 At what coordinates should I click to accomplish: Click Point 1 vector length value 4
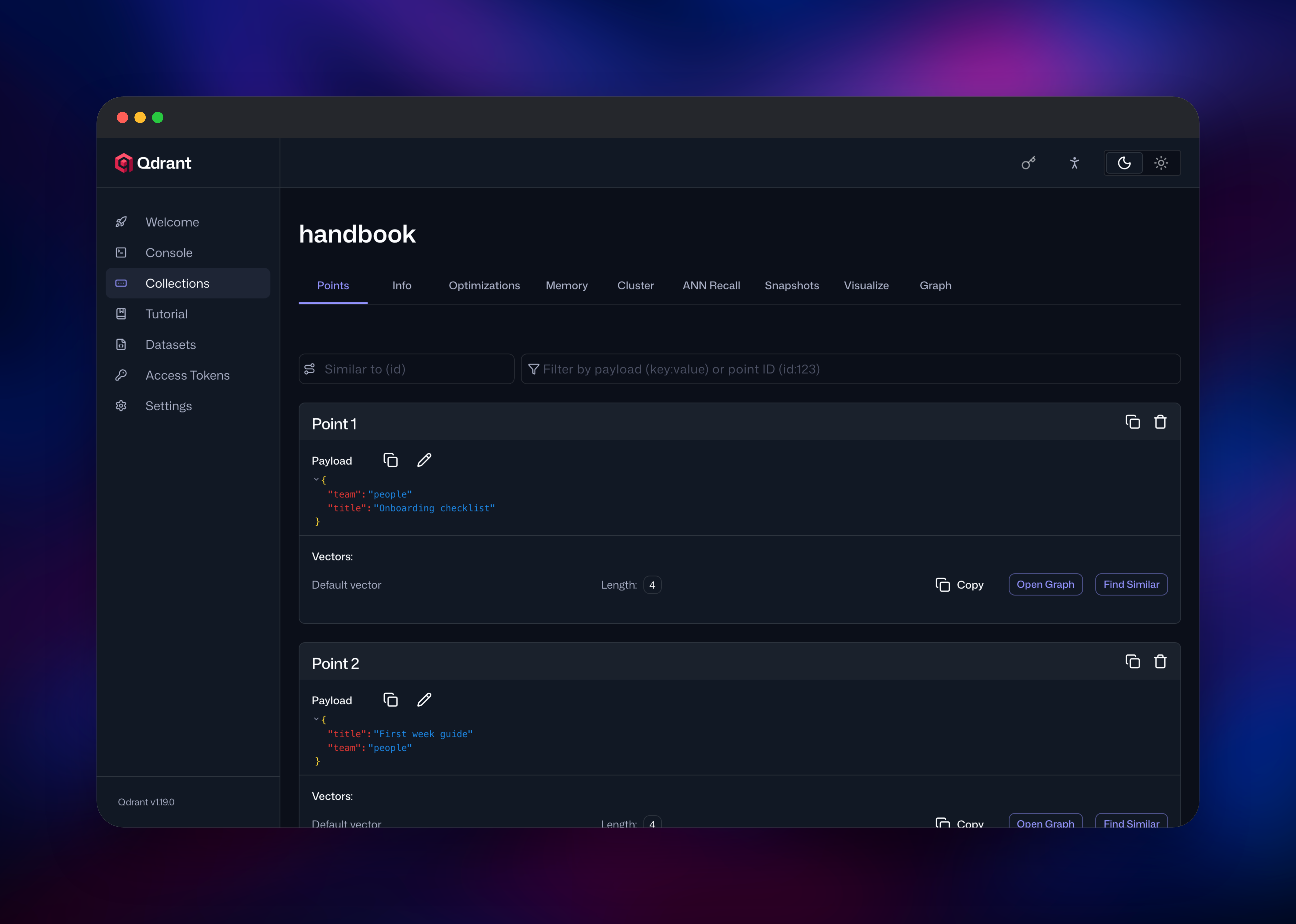[x=652, y=585]
